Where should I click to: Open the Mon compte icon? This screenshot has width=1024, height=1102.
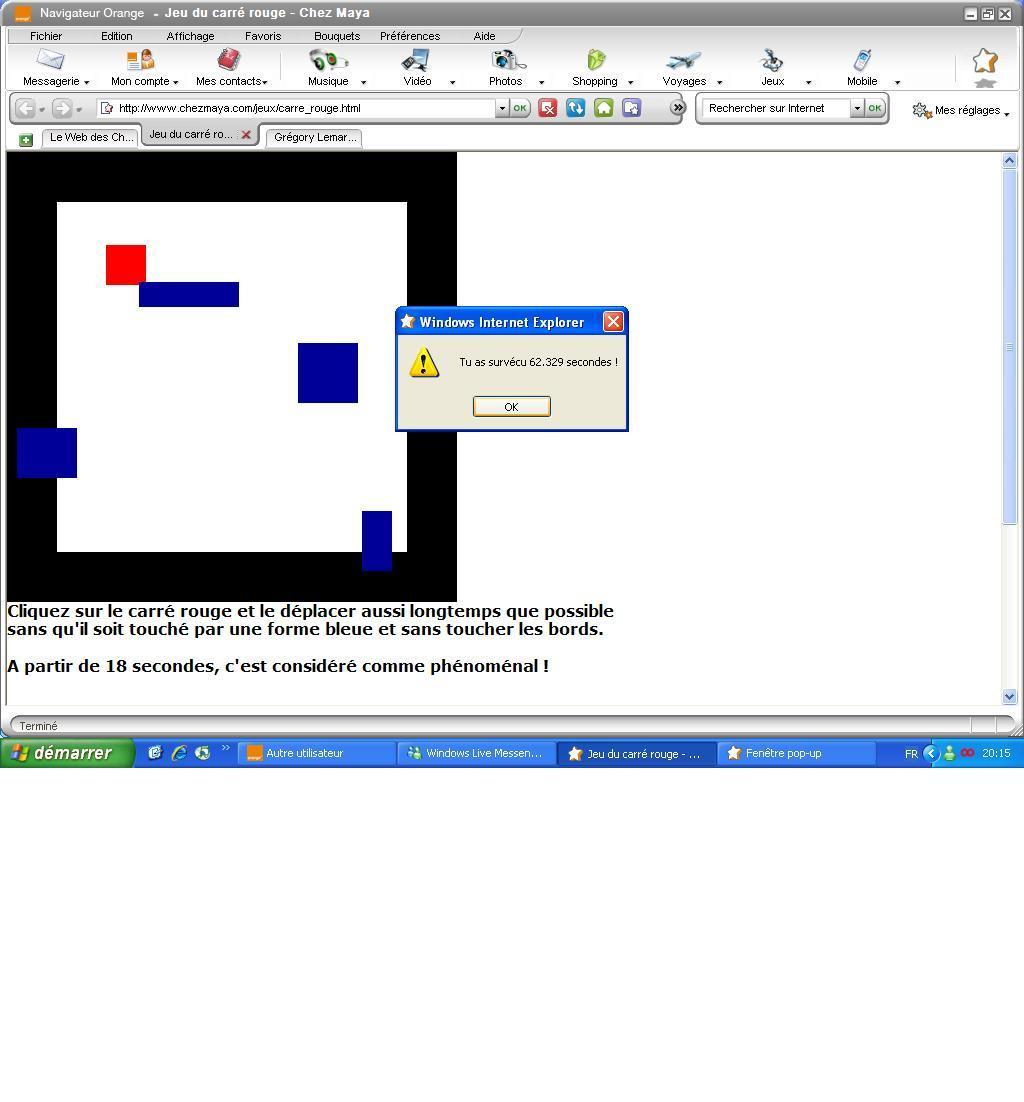[x=141, y=60]
